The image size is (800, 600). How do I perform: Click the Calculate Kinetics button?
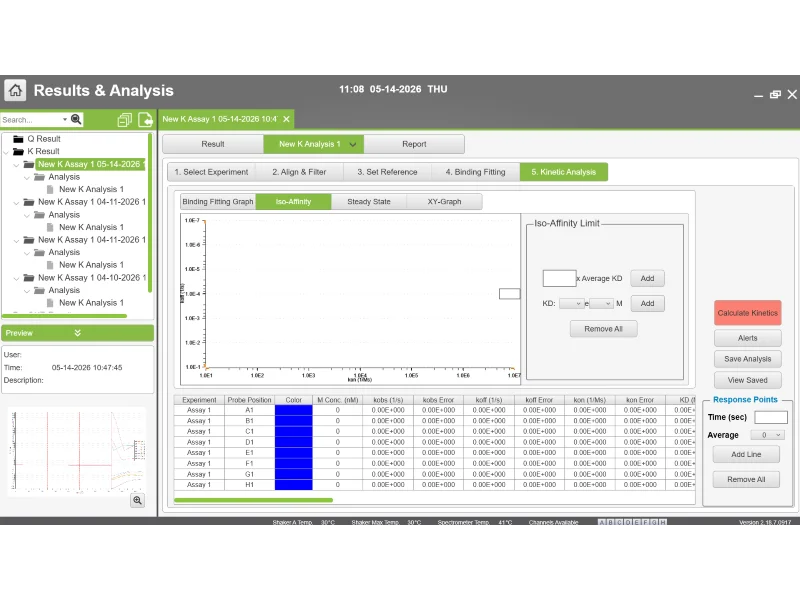point(747,313)
